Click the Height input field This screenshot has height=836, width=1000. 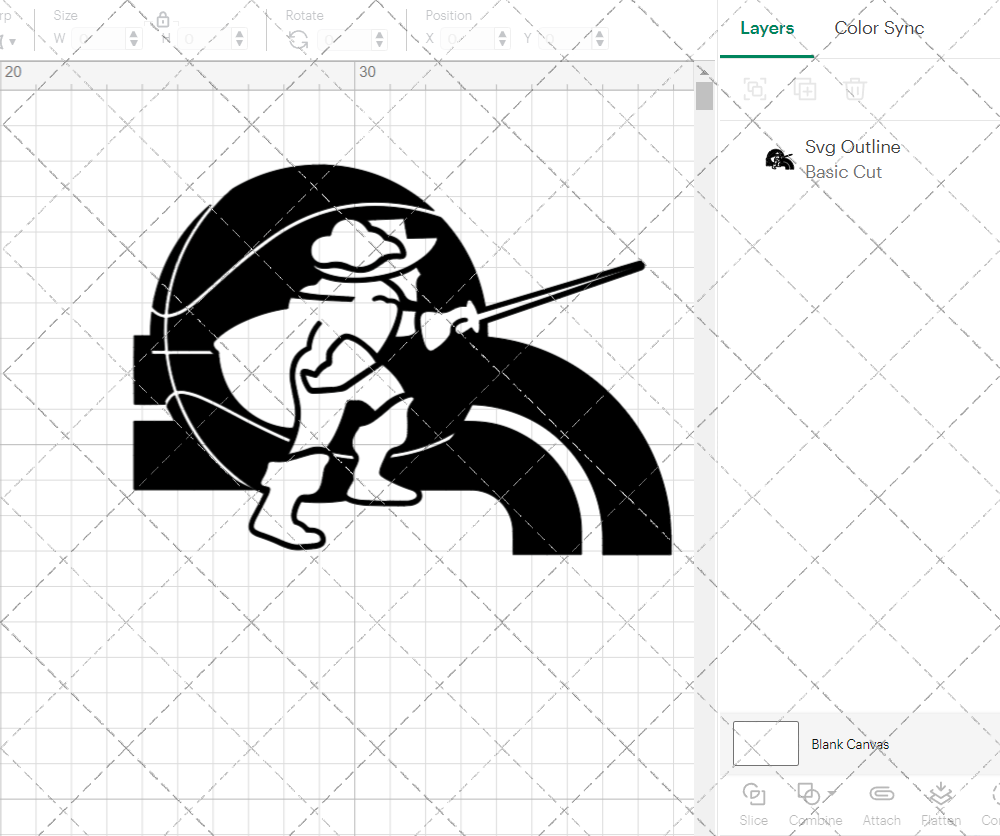(205, 39)
